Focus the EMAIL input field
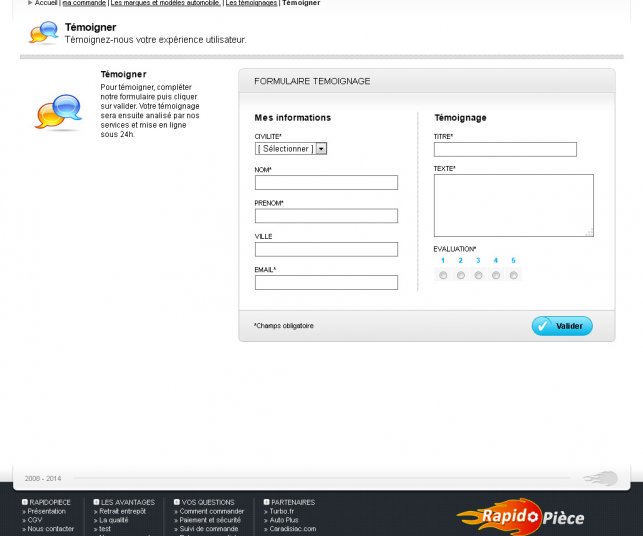Image resolution: width=643 pixels, height=536 pixels. tap(326, 283)
